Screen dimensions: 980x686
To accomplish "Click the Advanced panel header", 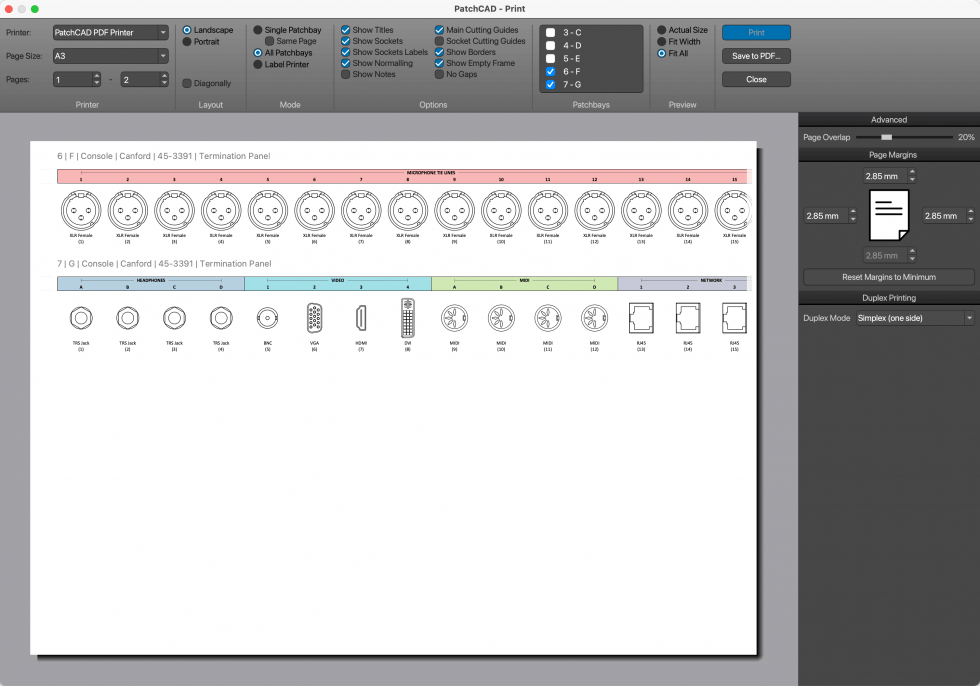I will 889,119.
